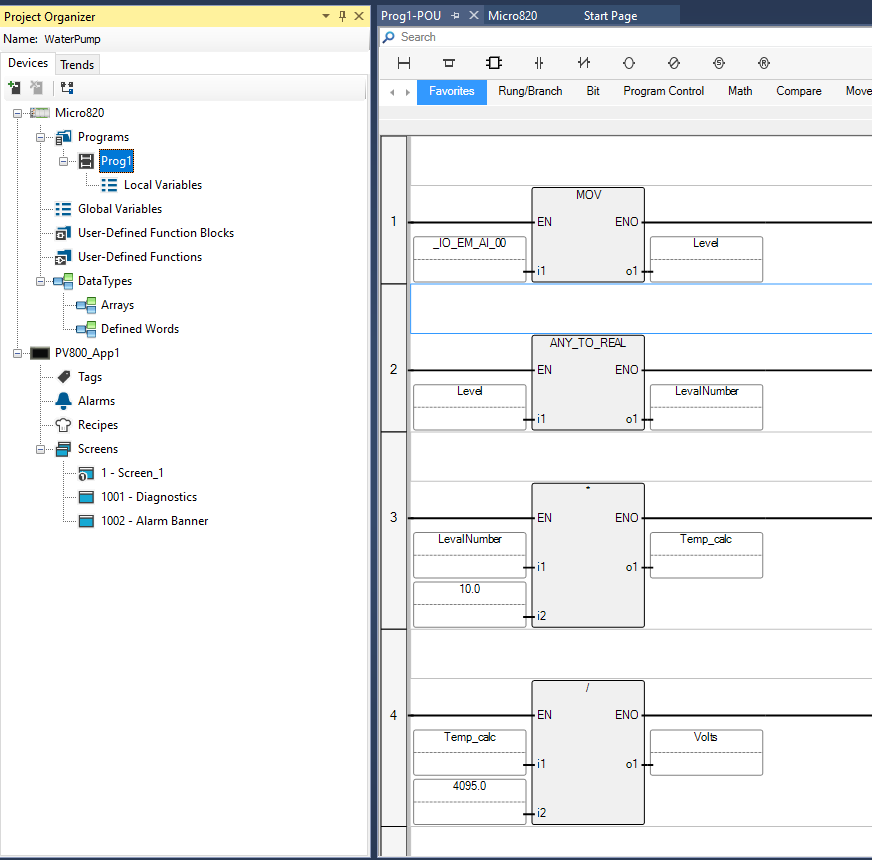Image resolution: width=872 pixels, height=860 pixels.
Task: Select the ANY_TO_REAL block on rung 2
Action: [588, 383]
